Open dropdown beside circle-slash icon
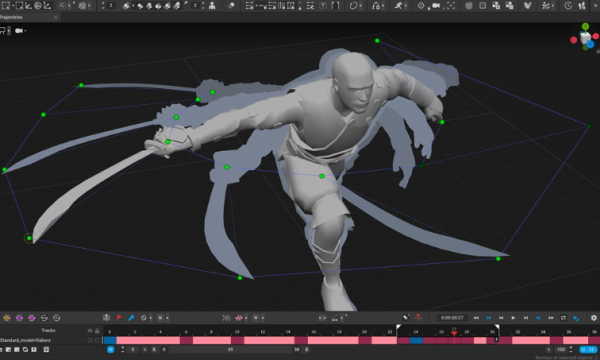This screenshot has height=360, width=600. pyautogui.click(x=150, y=318)
